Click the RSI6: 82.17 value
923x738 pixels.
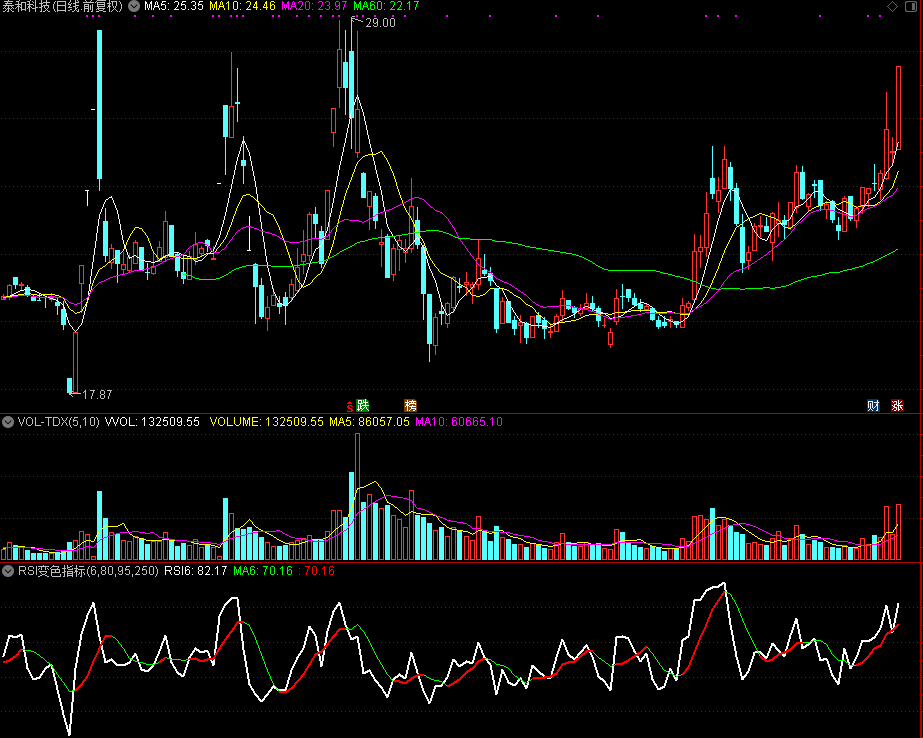(195, 571)
